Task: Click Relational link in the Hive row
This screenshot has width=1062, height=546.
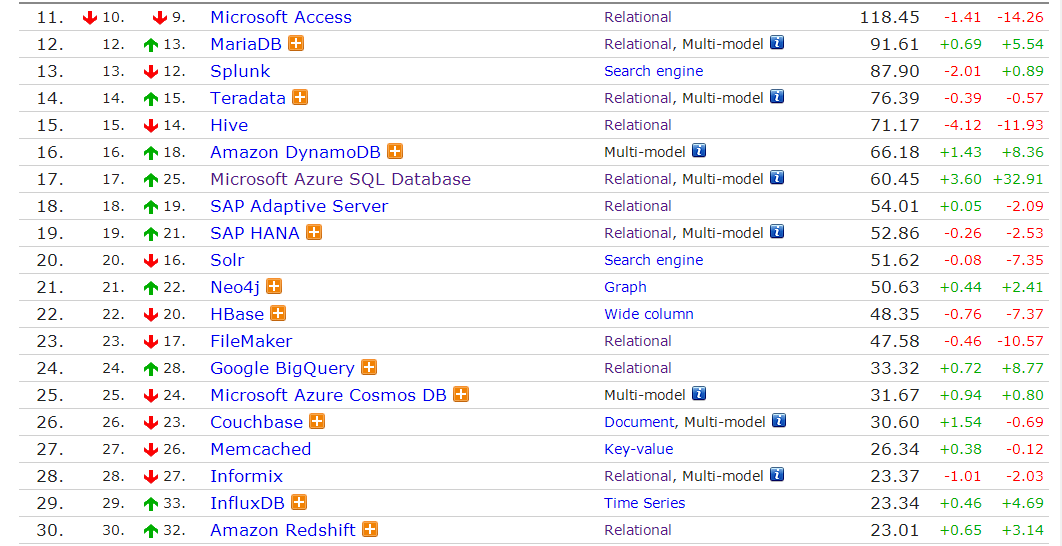Action: pos(638,125)
